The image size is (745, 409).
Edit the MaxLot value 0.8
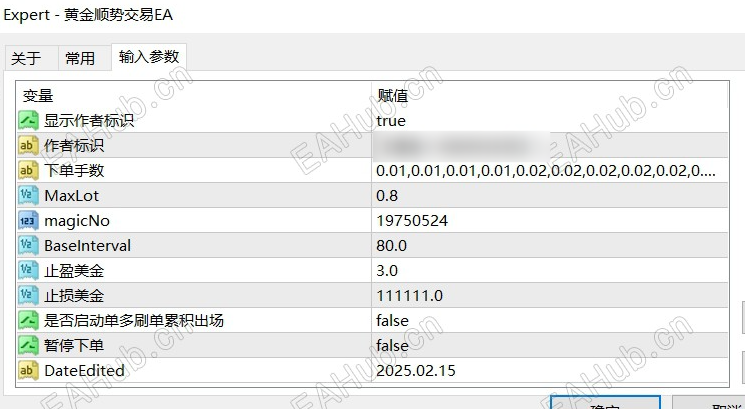click(549, 196)
